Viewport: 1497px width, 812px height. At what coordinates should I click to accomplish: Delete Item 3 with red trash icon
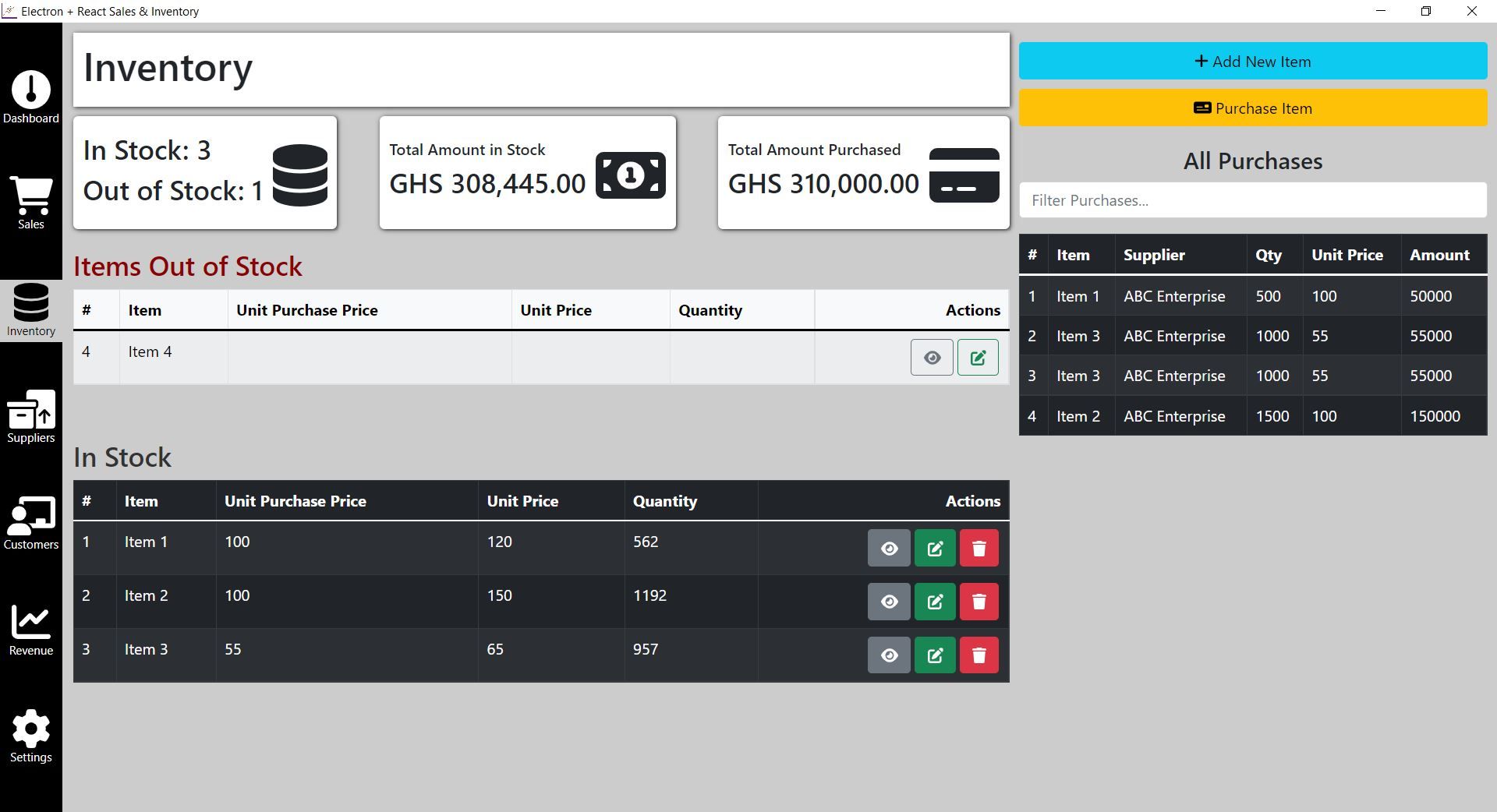(x=979, y=655)
